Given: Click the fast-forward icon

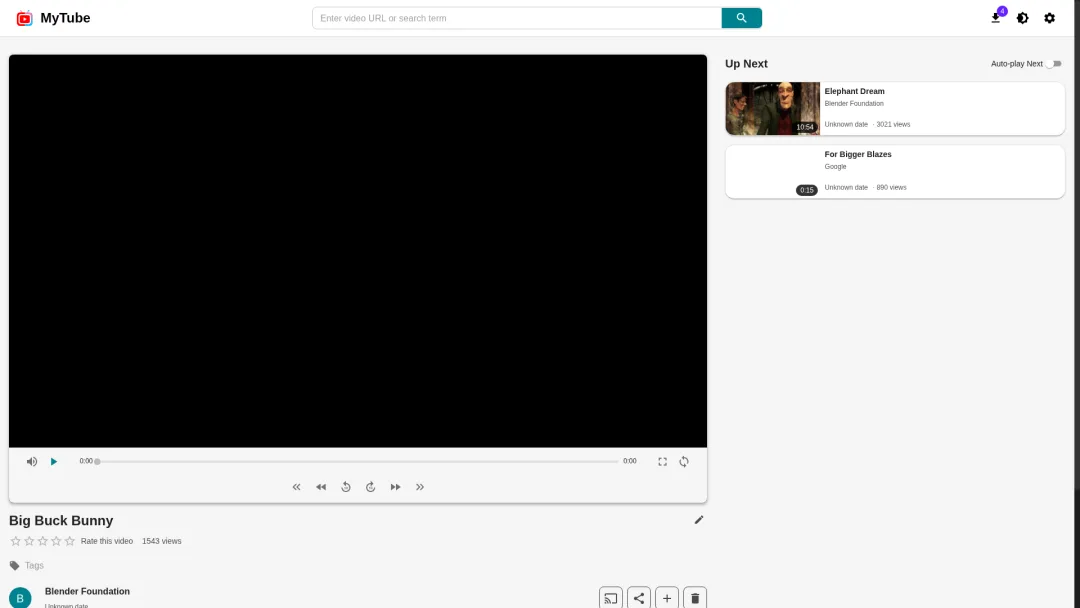Looking at the screenshot, I should [395, 487].
